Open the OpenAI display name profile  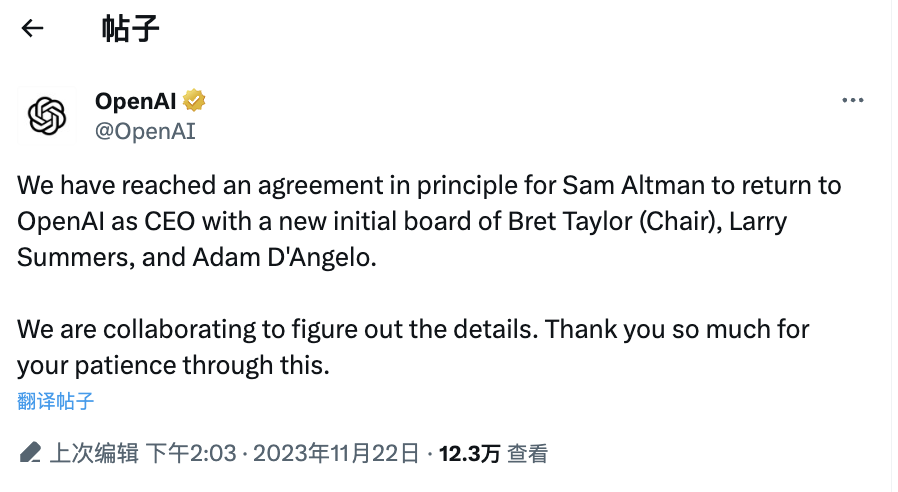pyautogui.click(x=135, y=101)
